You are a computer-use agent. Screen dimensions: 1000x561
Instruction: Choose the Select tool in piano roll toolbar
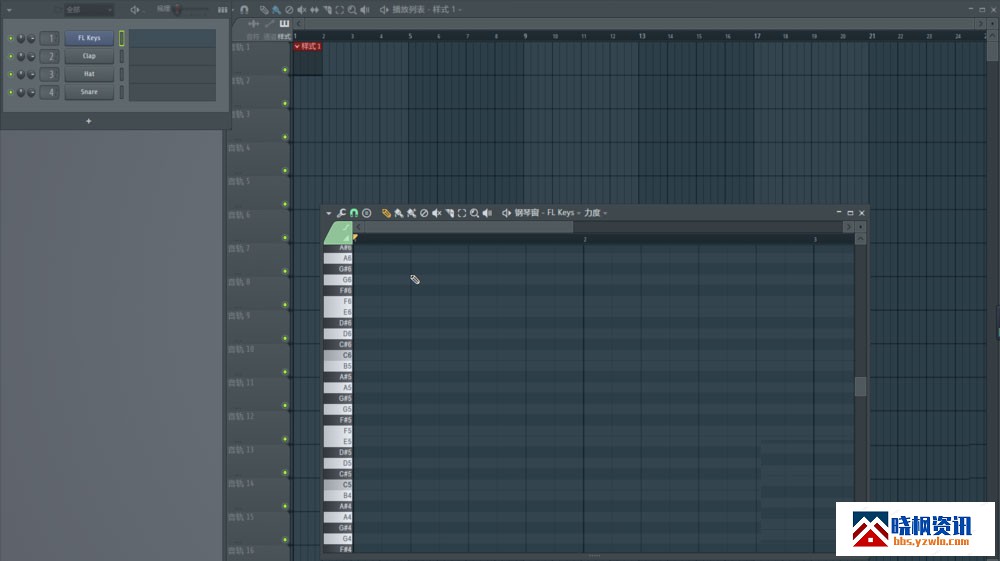coord(462,213)
